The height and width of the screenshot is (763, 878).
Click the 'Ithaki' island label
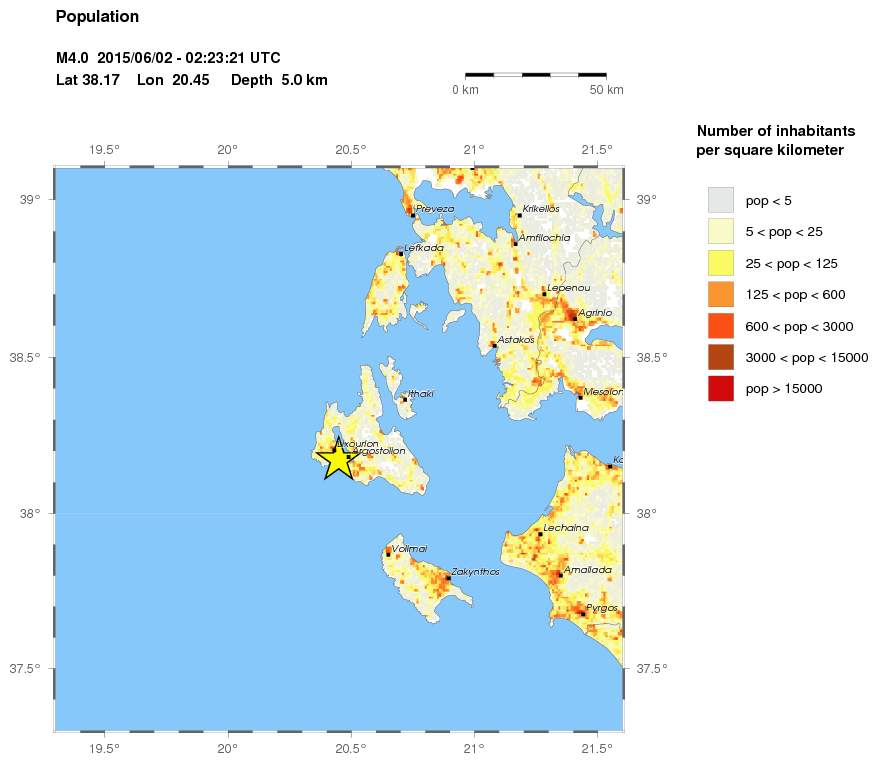[421, 394]
